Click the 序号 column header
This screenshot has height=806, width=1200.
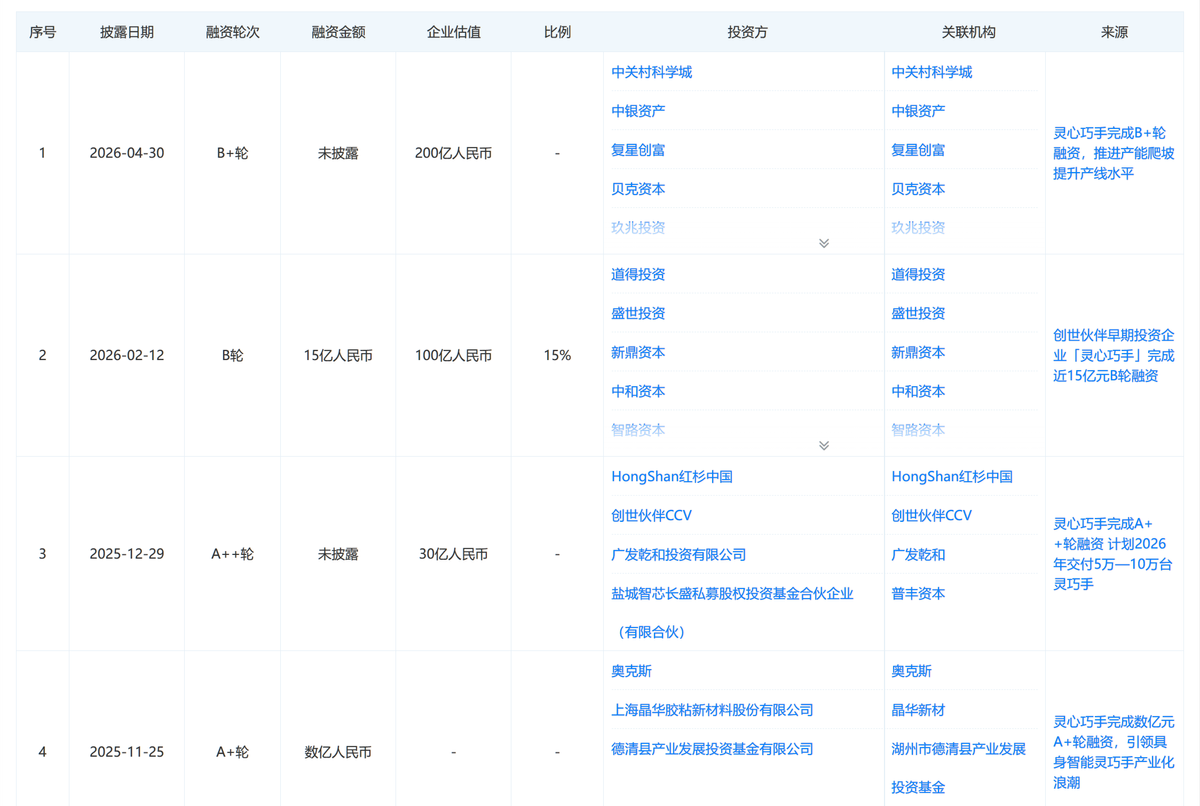click(42, 32)
